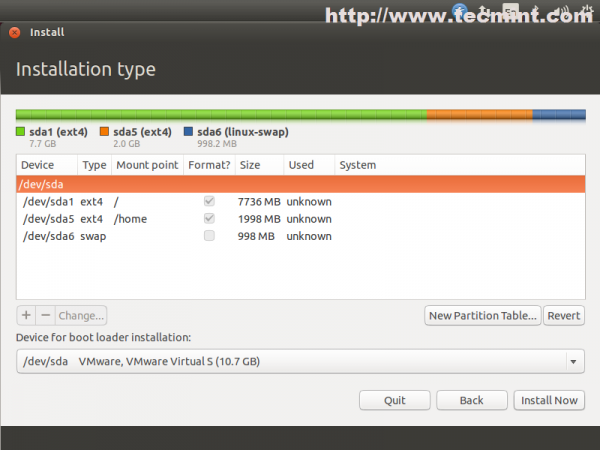Open New Partition Table... dialog
Viewport: 600px width, 450px height.
[483, 315]
